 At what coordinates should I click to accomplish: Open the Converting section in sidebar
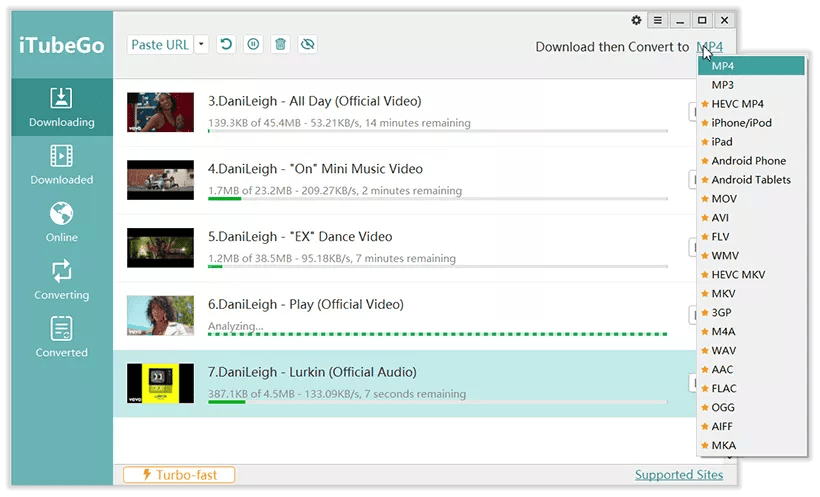click(62, 280)
